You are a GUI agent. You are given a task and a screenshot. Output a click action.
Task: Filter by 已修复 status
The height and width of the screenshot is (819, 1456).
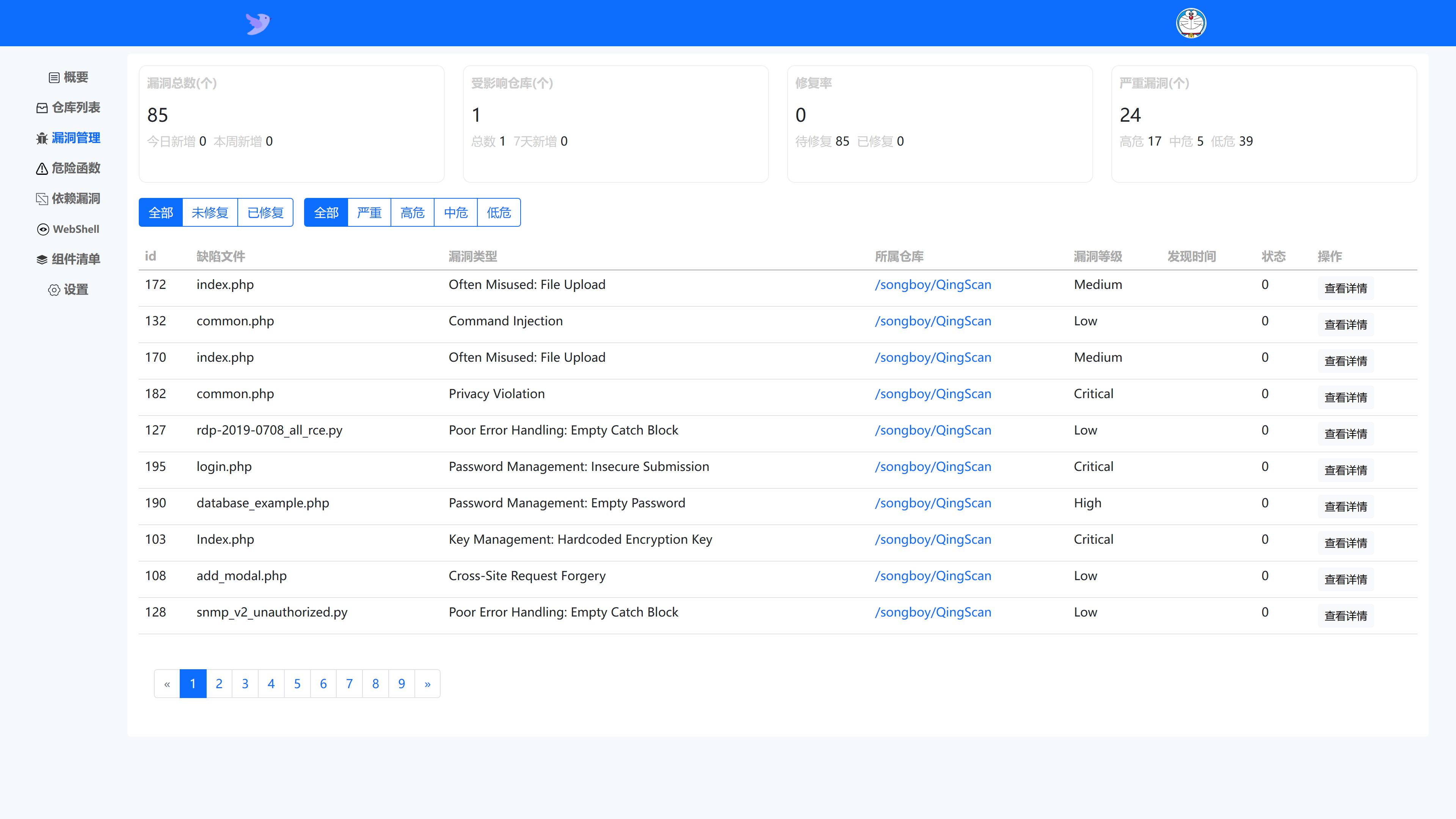265,212
